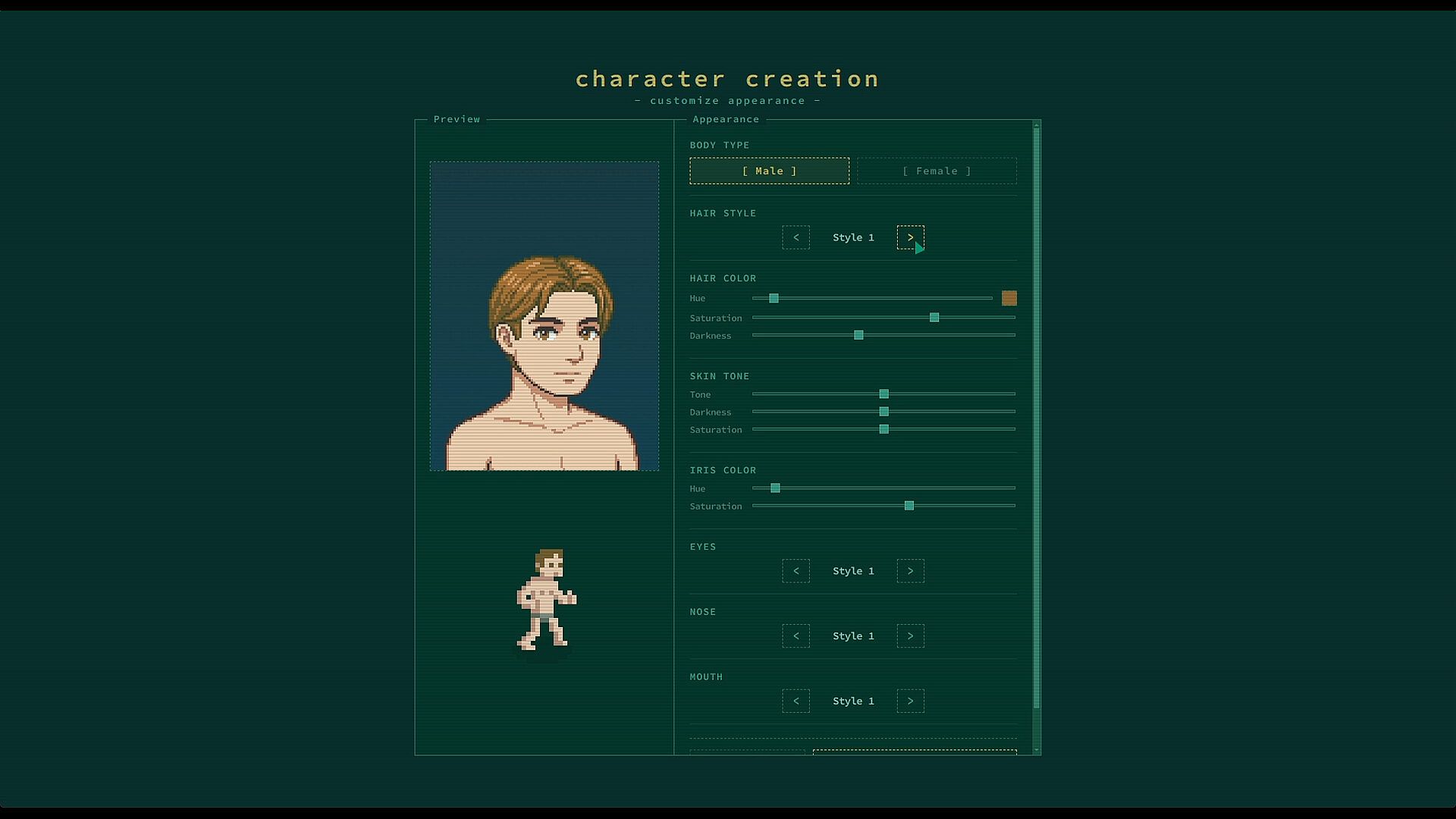1456x819 pixels.
Task: Click the hair color preview swatch
Action: pyautogui.click(x=1009, y=298)
